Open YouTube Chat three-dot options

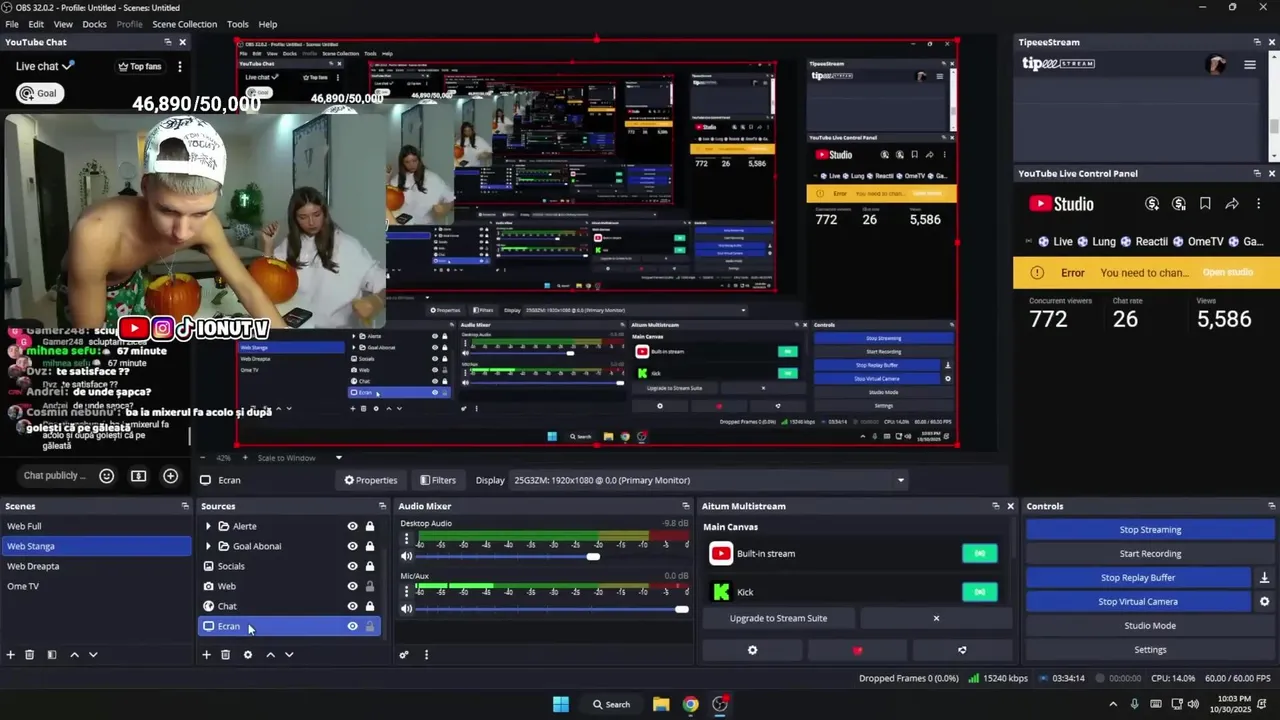[x=180, y=67]
